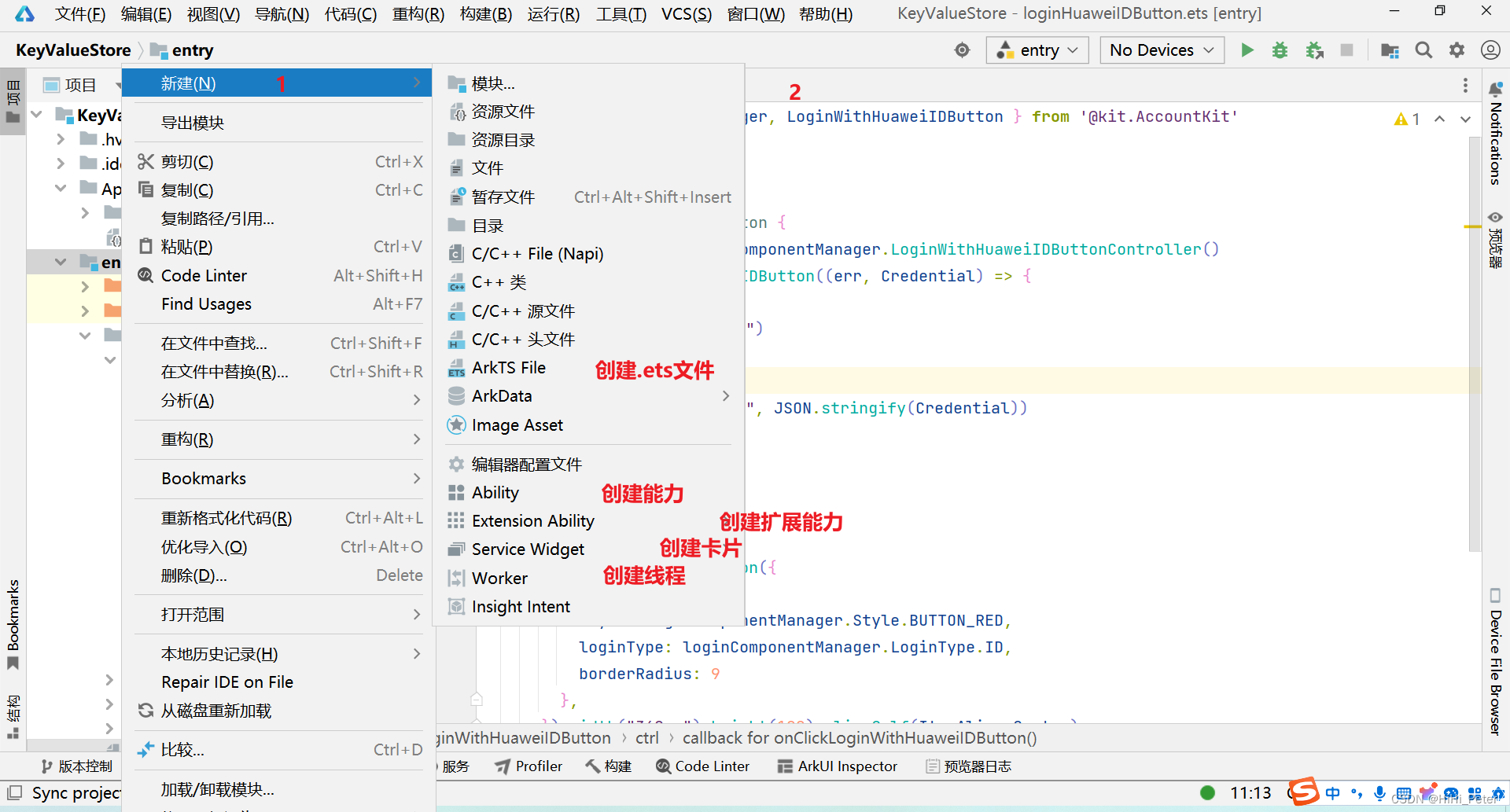Image resolution: width=1510 pixels, height=812 pixels.
Task: Click Export Module (导出模块)
Action: pyautogui.click(x=278, y=123)
